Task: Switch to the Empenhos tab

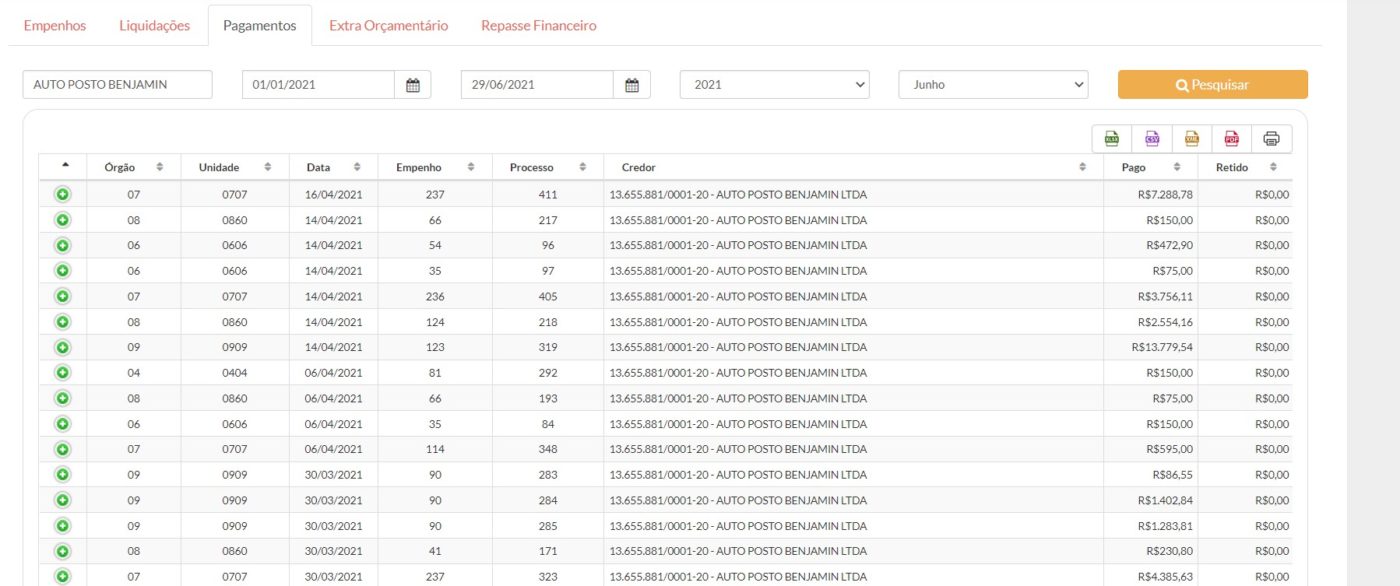Action: 55,26
